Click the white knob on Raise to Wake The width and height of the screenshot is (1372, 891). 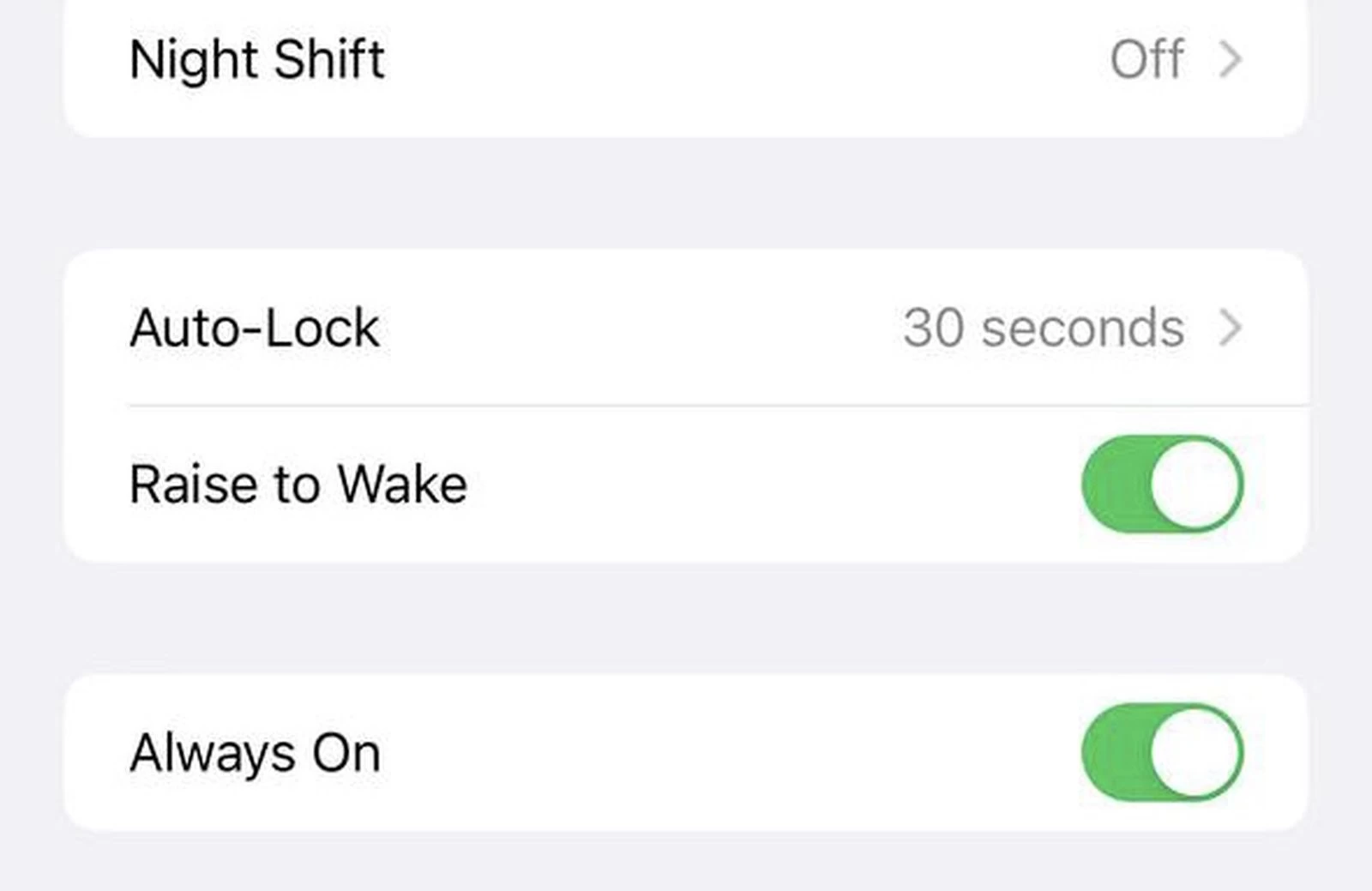[1195, 485]
